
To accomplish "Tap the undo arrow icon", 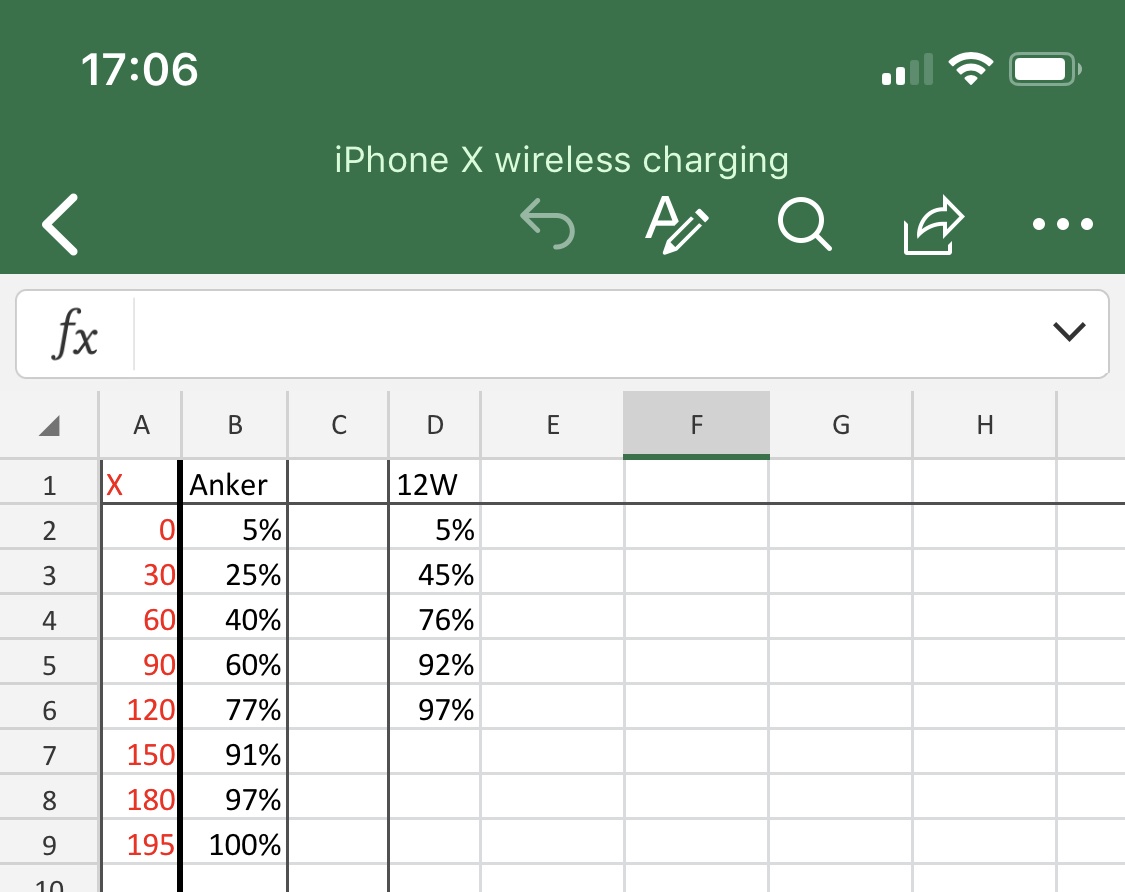I will pyautogui.click(x=548, y=223).
